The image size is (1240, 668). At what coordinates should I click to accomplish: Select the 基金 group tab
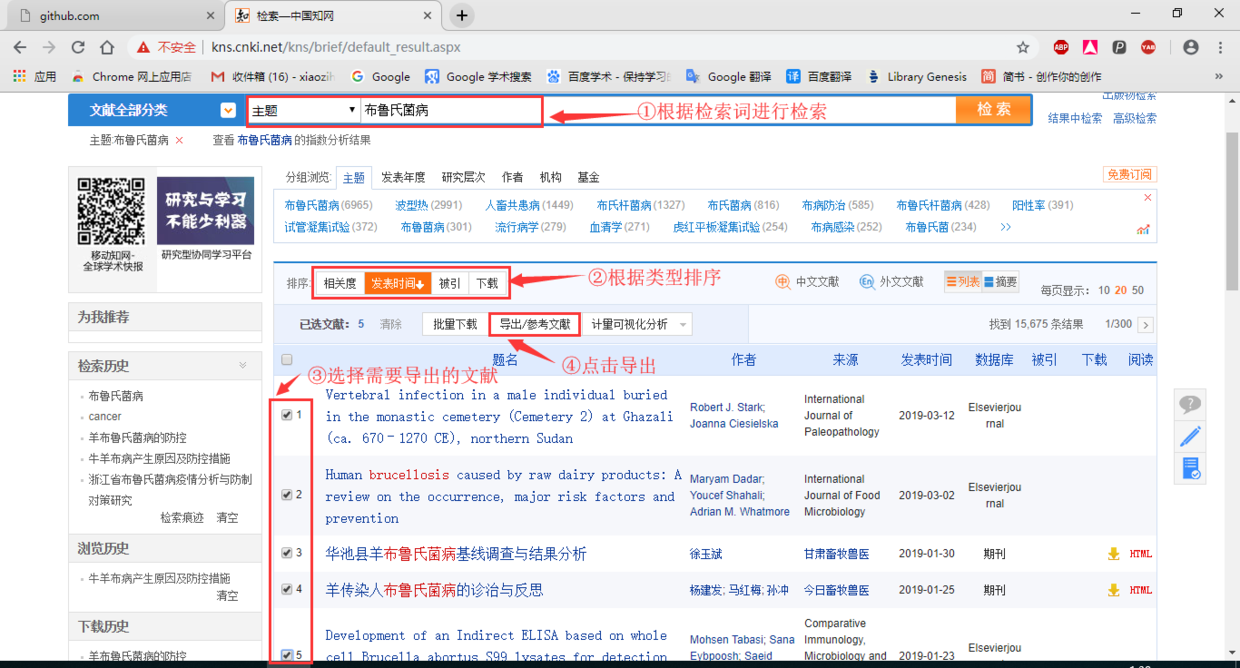click(x=588, y=177)
